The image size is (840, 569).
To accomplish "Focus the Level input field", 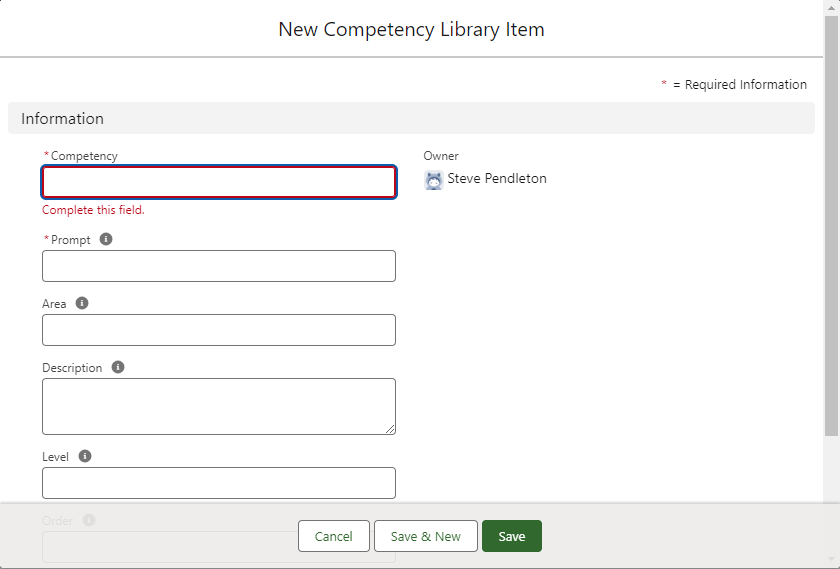I will coord(218,483).
